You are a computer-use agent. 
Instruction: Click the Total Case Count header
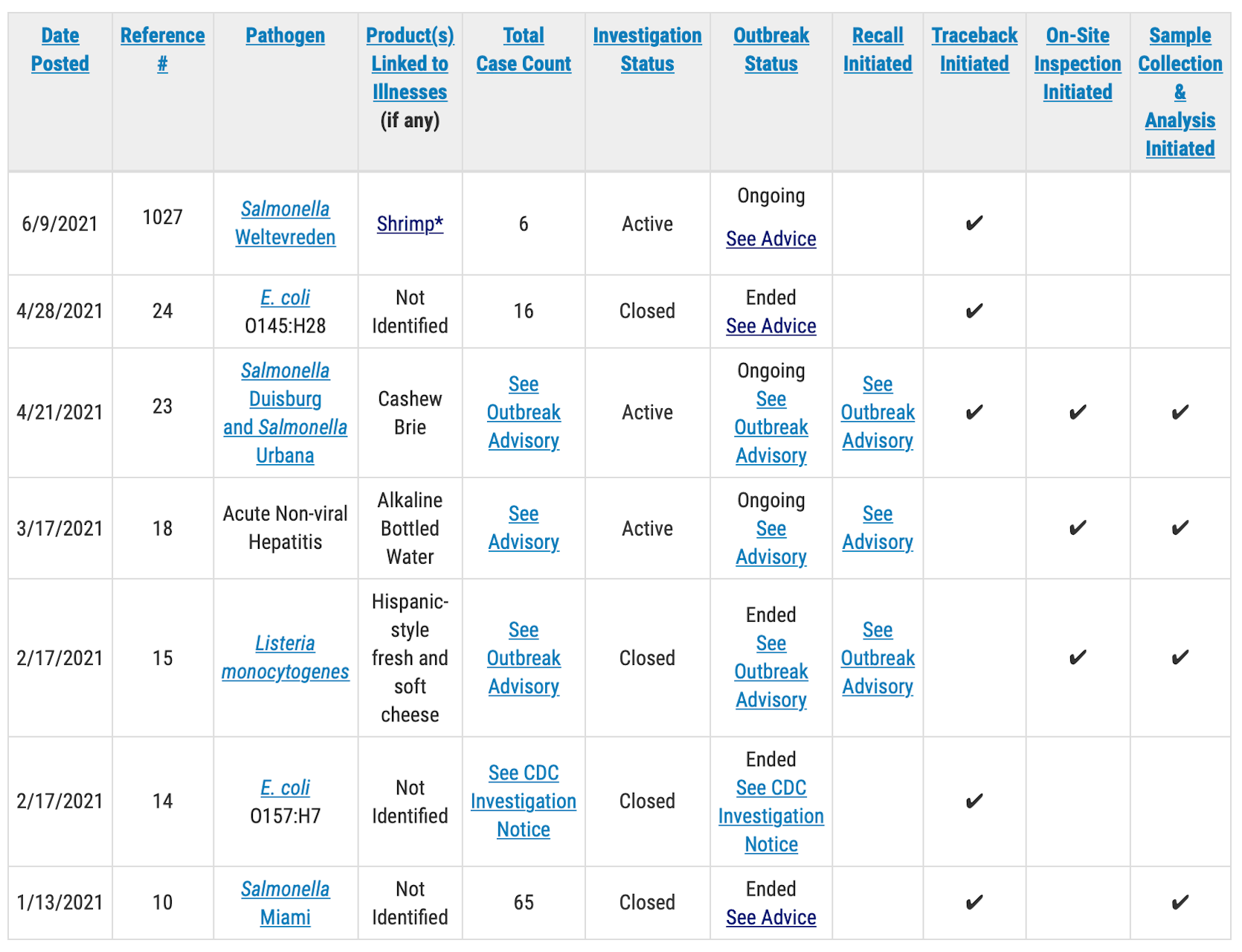pos(524,50)
